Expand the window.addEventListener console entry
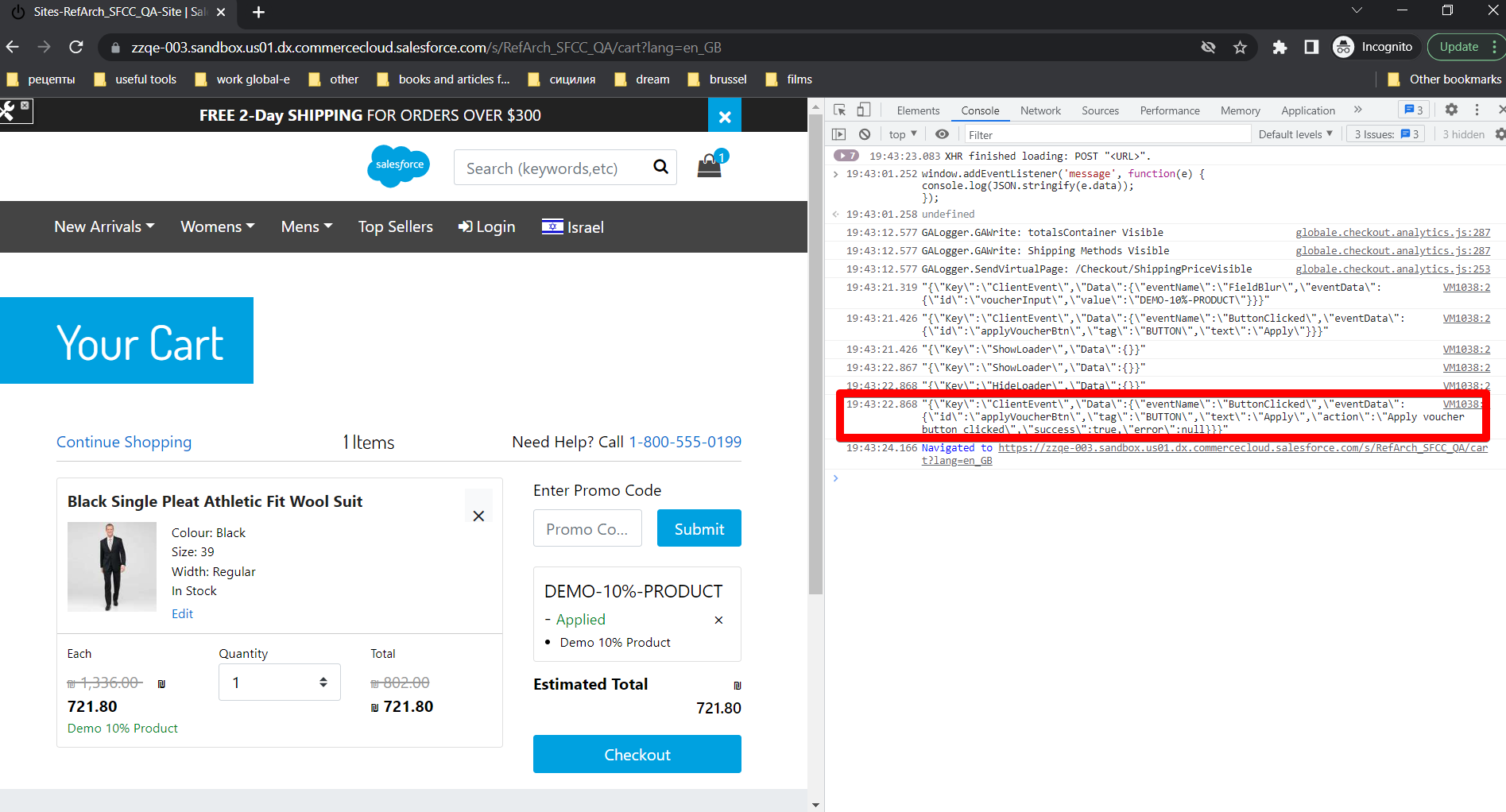The image size is (1506, 812). click(x=835, y=174)
